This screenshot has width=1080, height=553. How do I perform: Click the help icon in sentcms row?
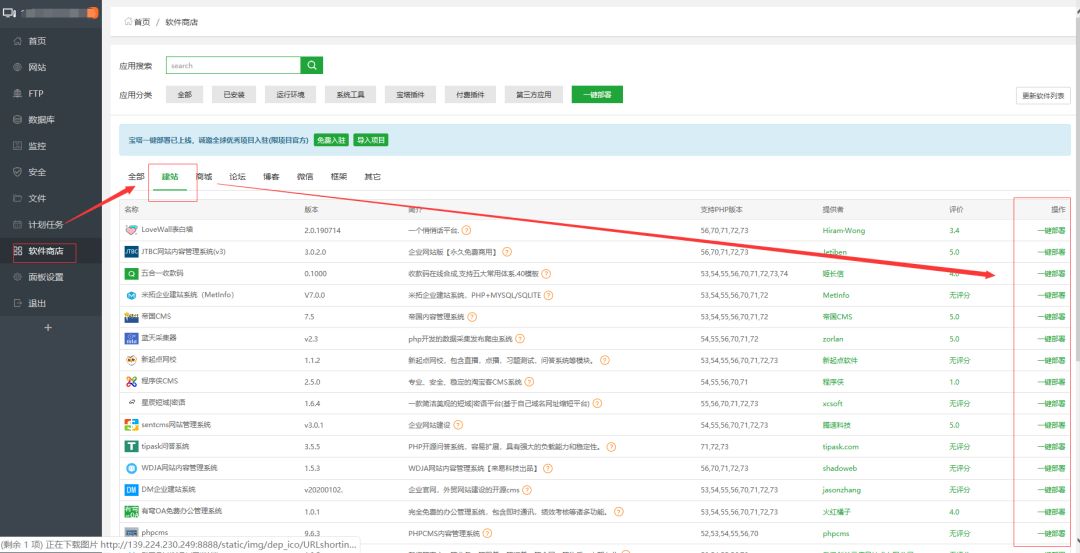click(x=460, y=425)
